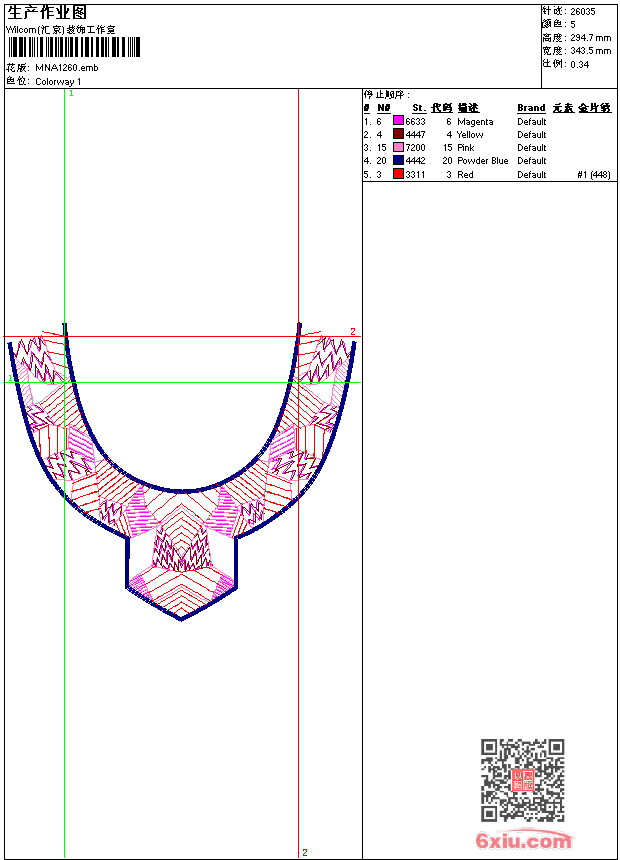Click the dark red swatch beside 4447
The height and width of the screenshot is (860, 620).
pos(398,134)
